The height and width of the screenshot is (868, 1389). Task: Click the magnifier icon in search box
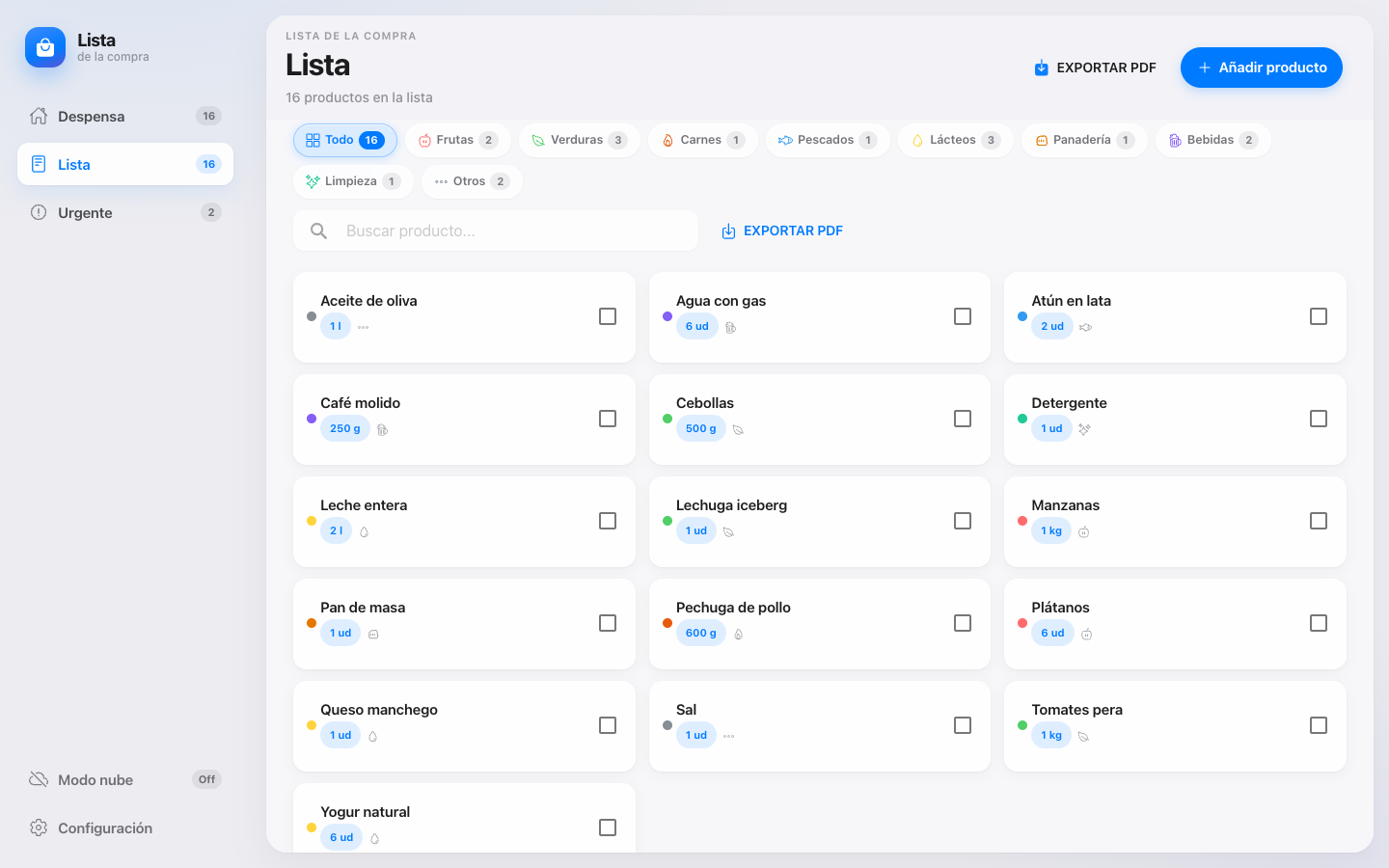pyautogui.click(x=318, y=231)
